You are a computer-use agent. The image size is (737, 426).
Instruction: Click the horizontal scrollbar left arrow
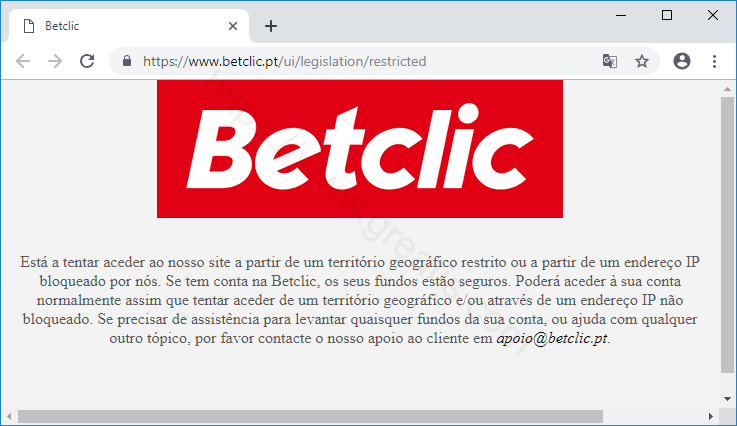click(x=9, y=417)
